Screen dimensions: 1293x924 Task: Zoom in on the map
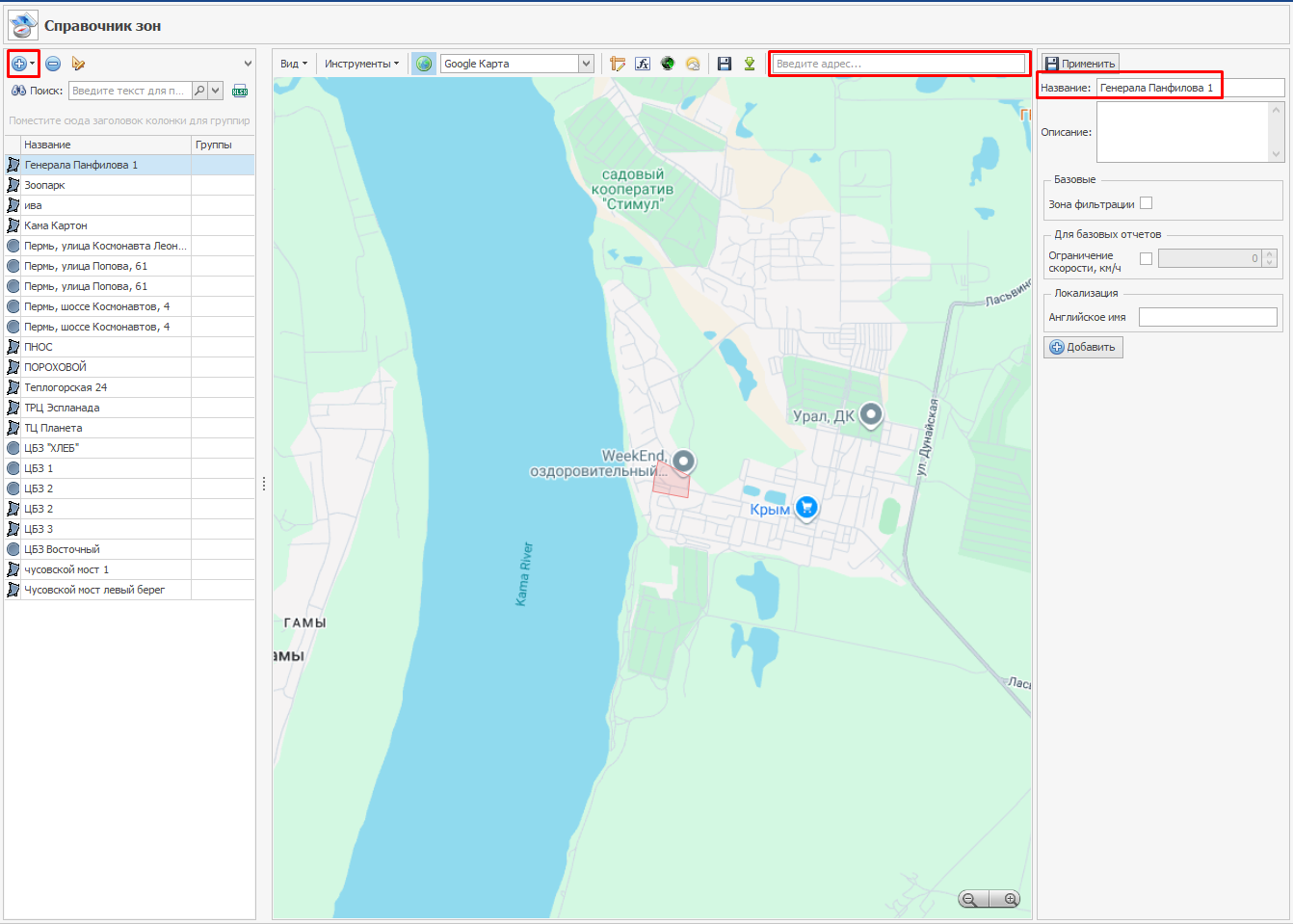pyautogui.click(x=1009, y=899)
